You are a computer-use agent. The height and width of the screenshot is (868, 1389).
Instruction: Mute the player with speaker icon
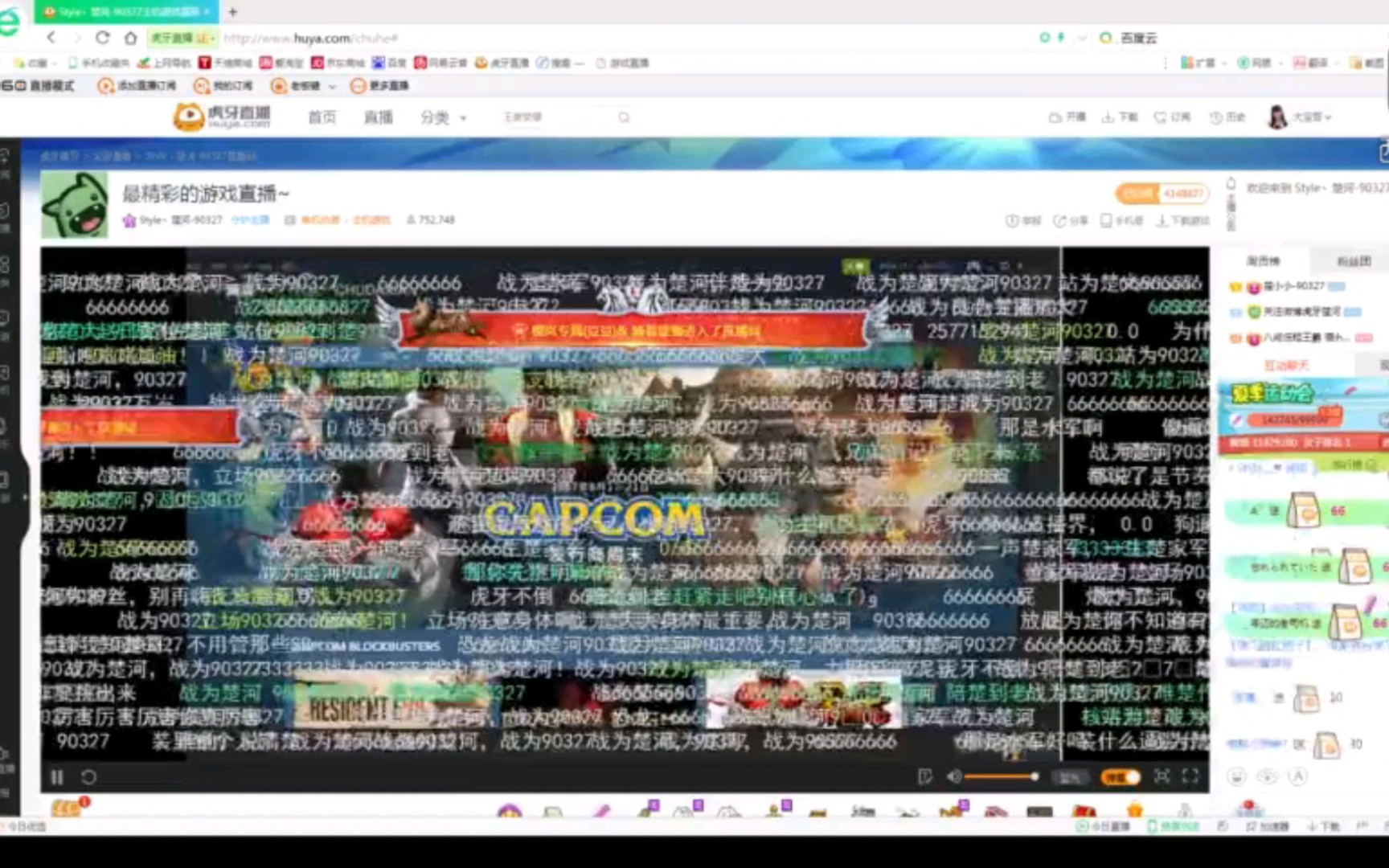coord(953,776)
